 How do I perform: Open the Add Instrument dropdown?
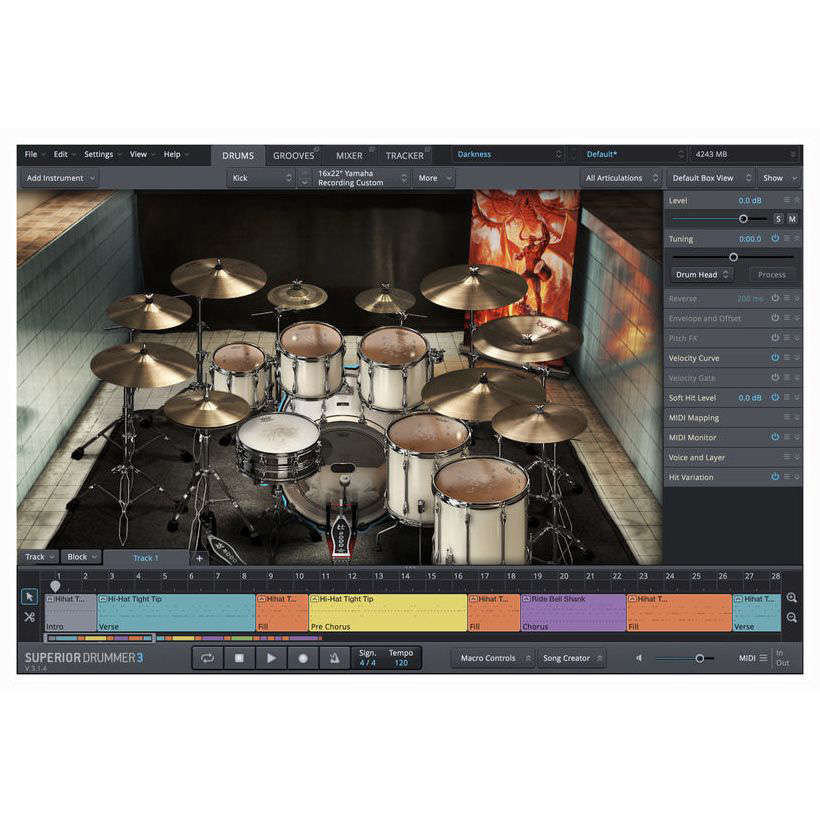[x=60, y=178]
